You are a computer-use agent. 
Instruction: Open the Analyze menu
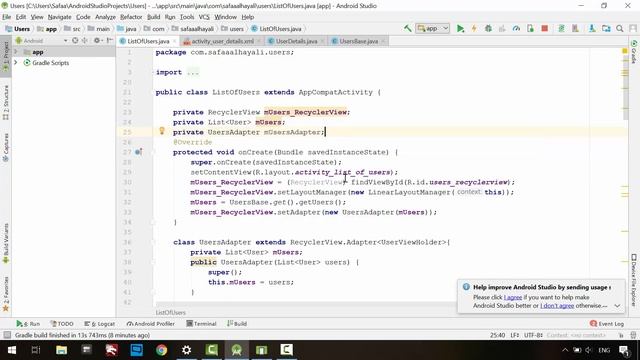click(105, 17)
